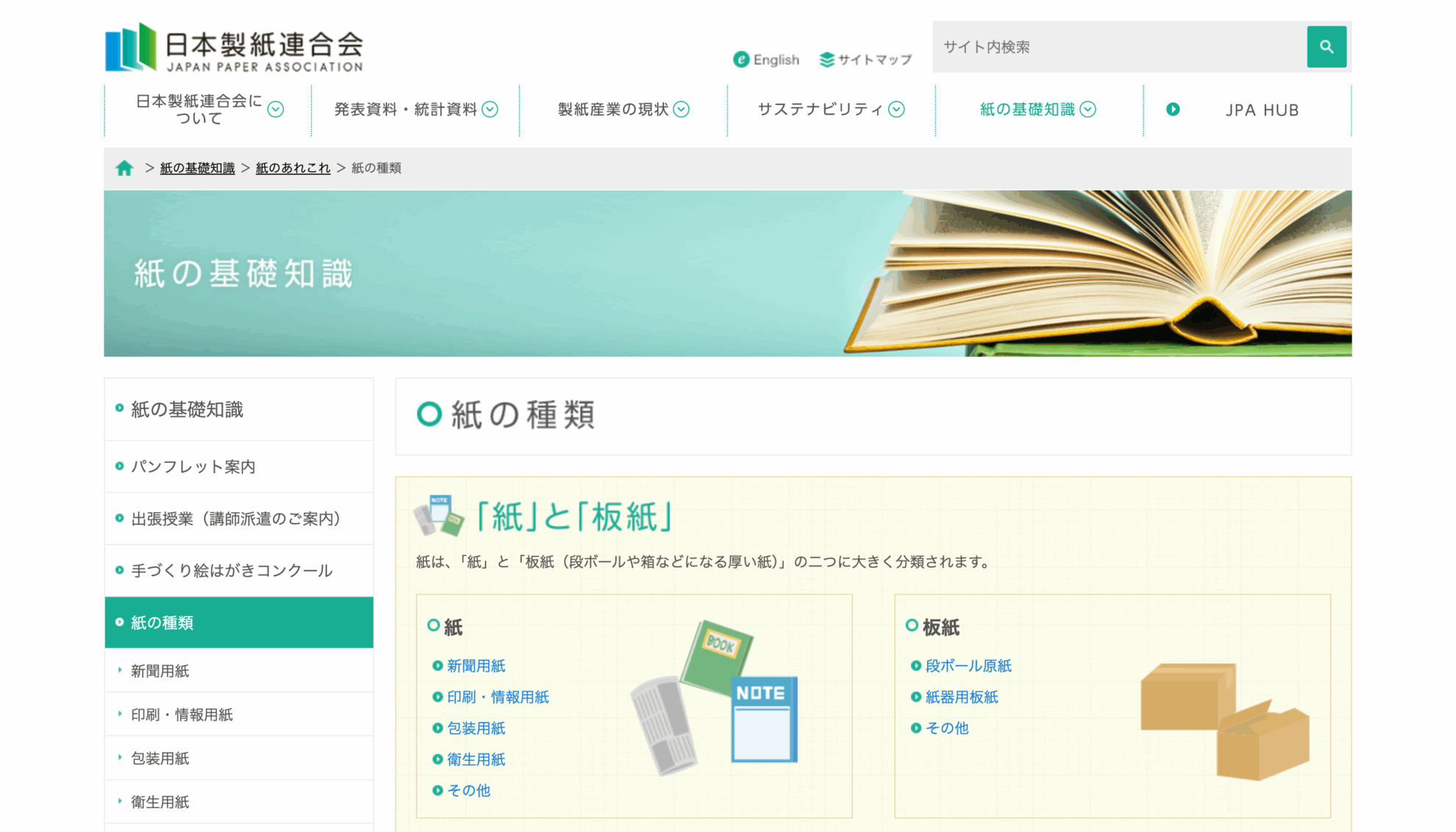Image resolution: width=1456 pixels, height=832 pixels.
Task: Select パンフレット案内 in the sidebar
Action: pyautogui.click(x=193, y=467)
